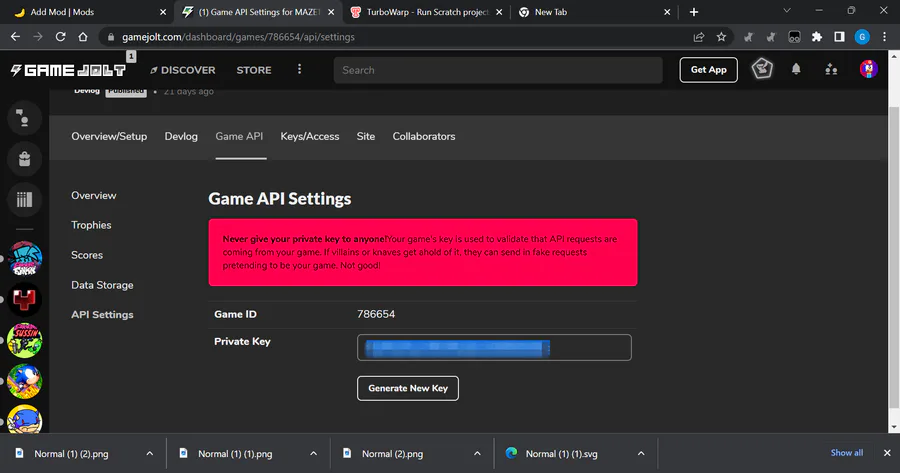The image size is (900, 473).
Task: Bookmark this page with the star
Action: click(721, 37)
